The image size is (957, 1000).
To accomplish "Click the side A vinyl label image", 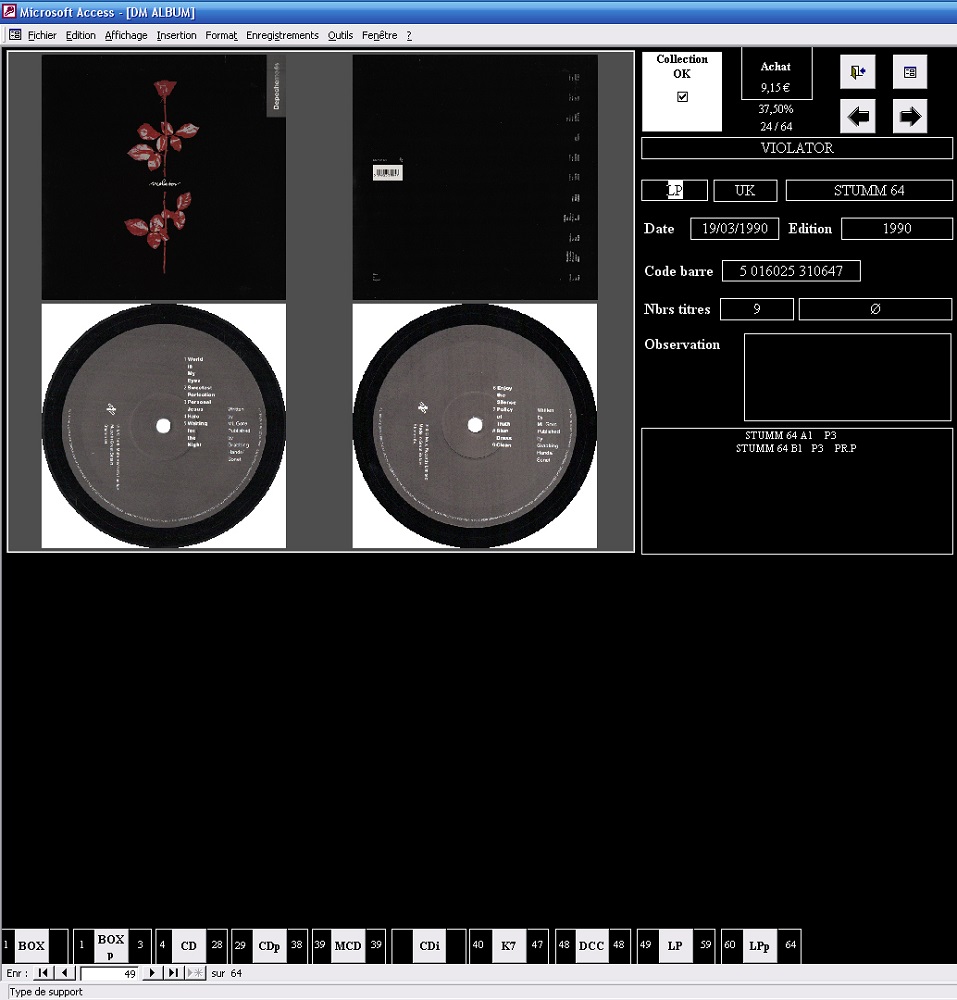I will pyautogui.click(x=164, y=425).
